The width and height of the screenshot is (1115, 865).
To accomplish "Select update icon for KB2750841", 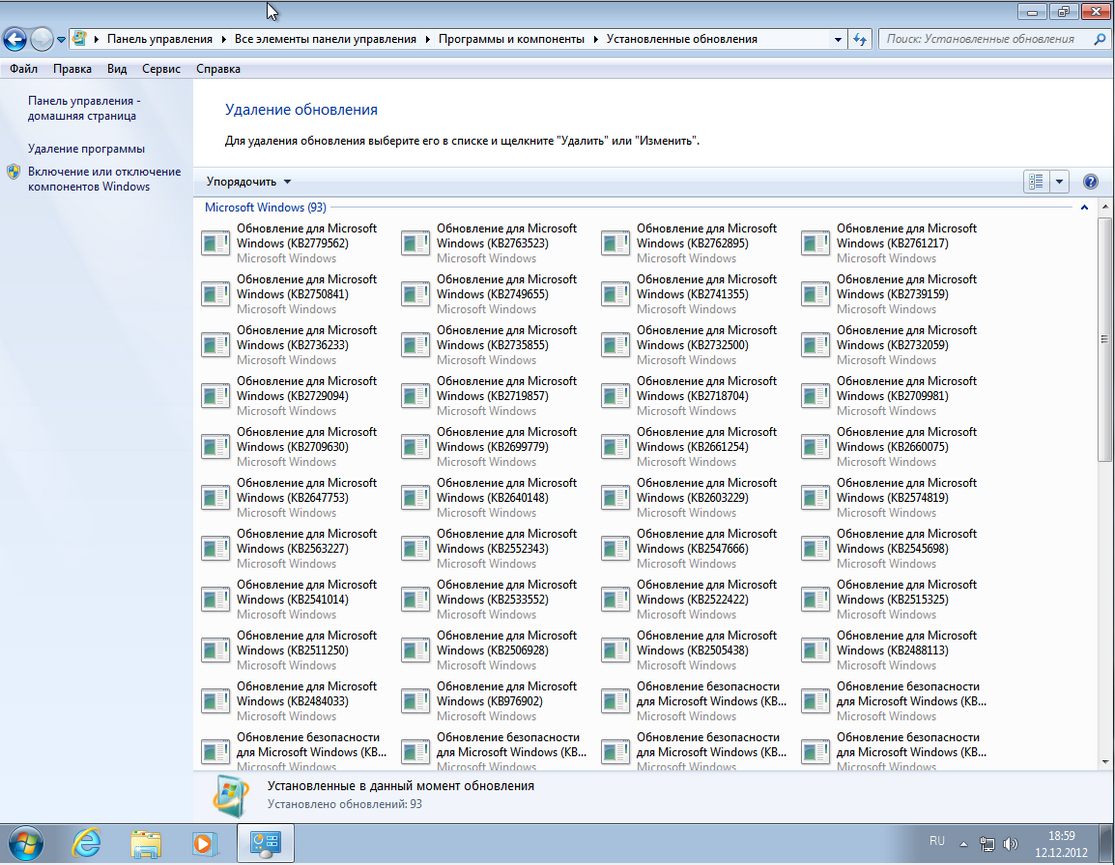I will [215, 294].
